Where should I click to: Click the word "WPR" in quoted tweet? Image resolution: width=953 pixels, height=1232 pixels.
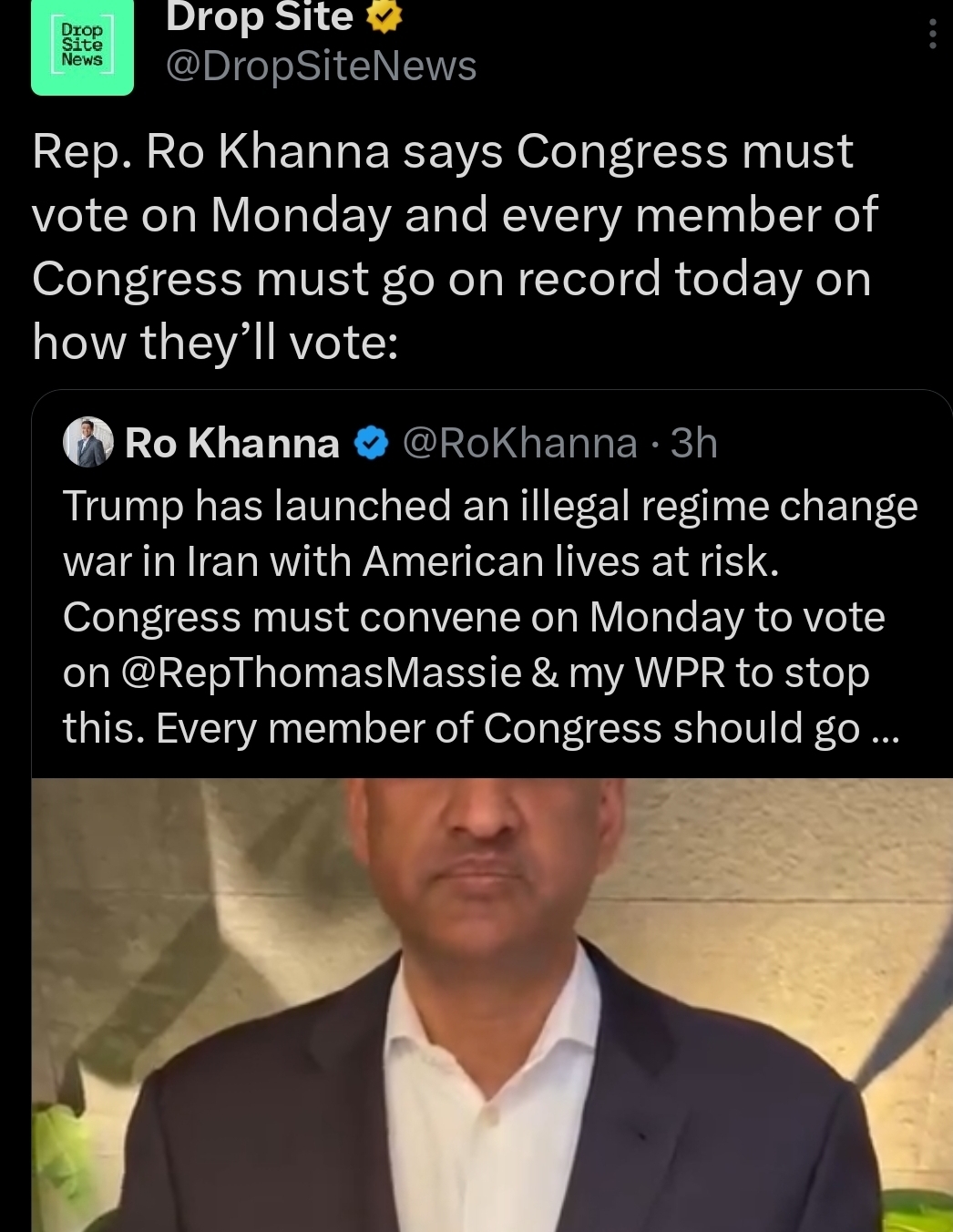(x=680, y=673)
